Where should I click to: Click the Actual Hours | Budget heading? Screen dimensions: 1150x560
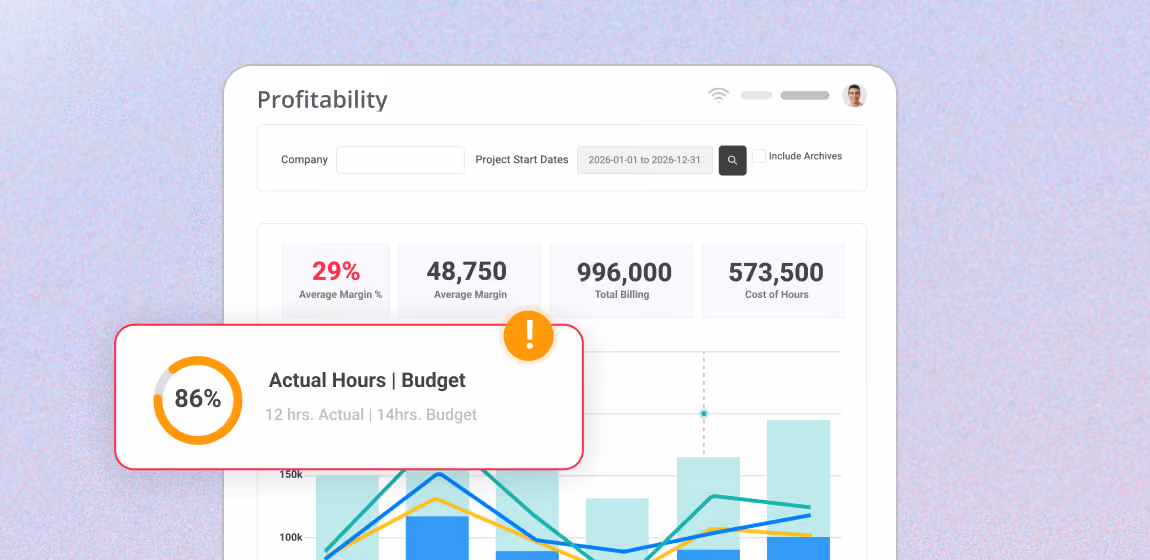coord(367,380)
